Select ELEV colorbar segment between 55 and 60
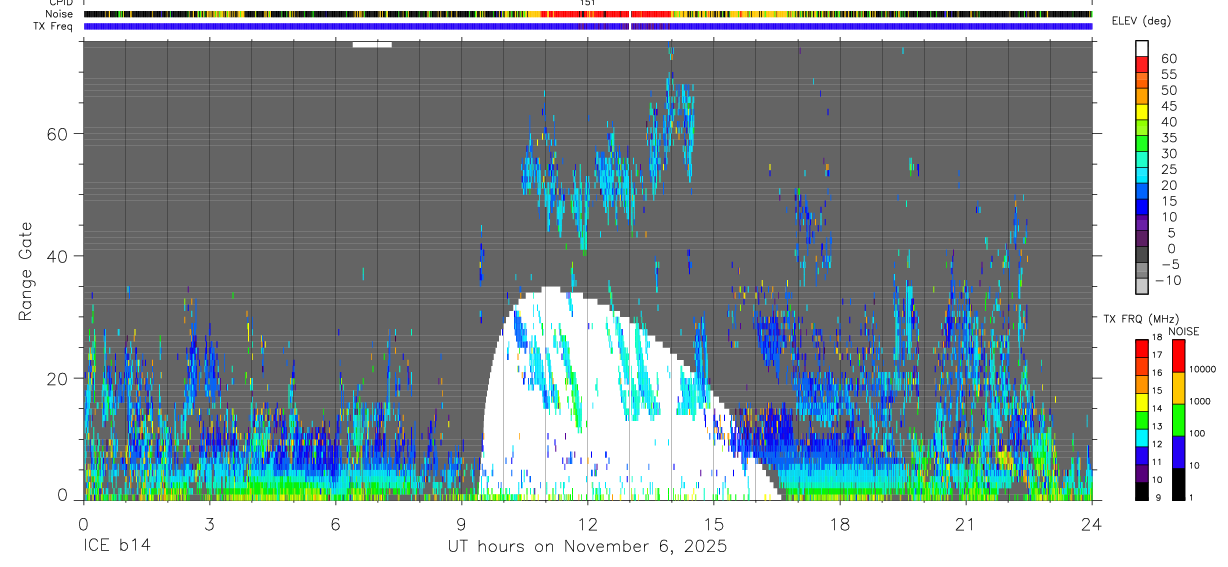 pyautogui.click(x=1143, y=66)
